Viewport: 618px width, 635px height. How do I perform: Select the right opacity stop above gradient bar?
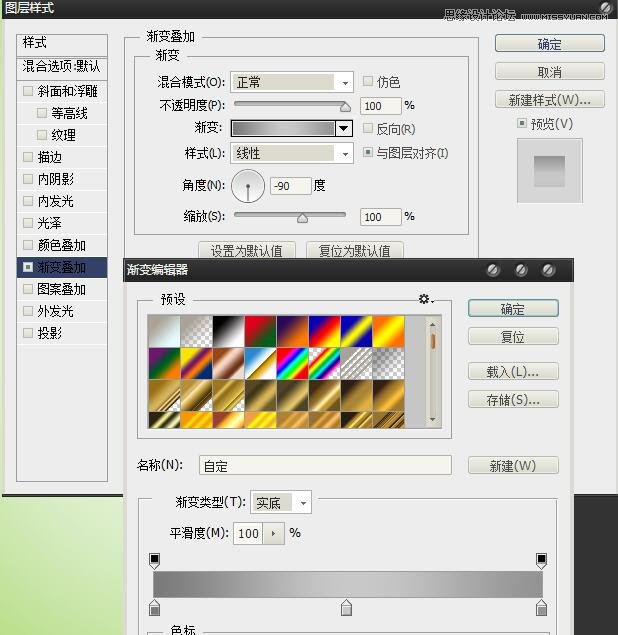(x=541, y=560)
